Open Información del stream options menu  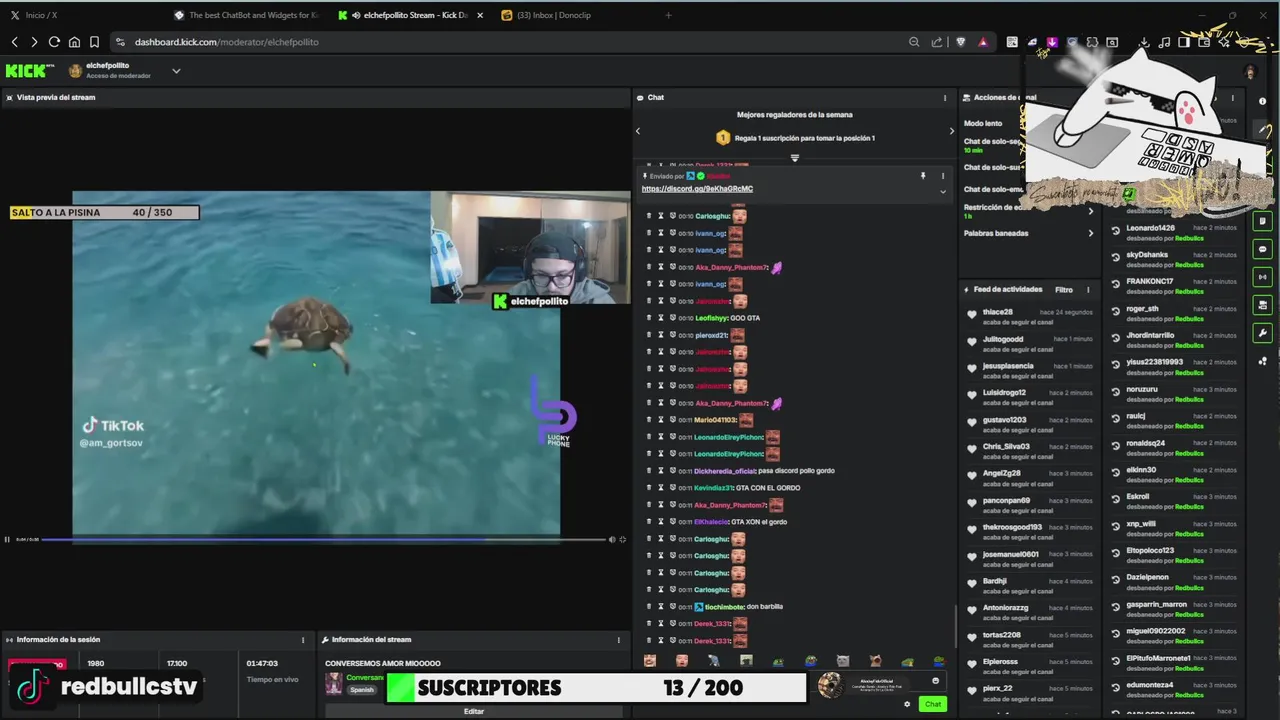pyautogui.click(x=619, y=640)
